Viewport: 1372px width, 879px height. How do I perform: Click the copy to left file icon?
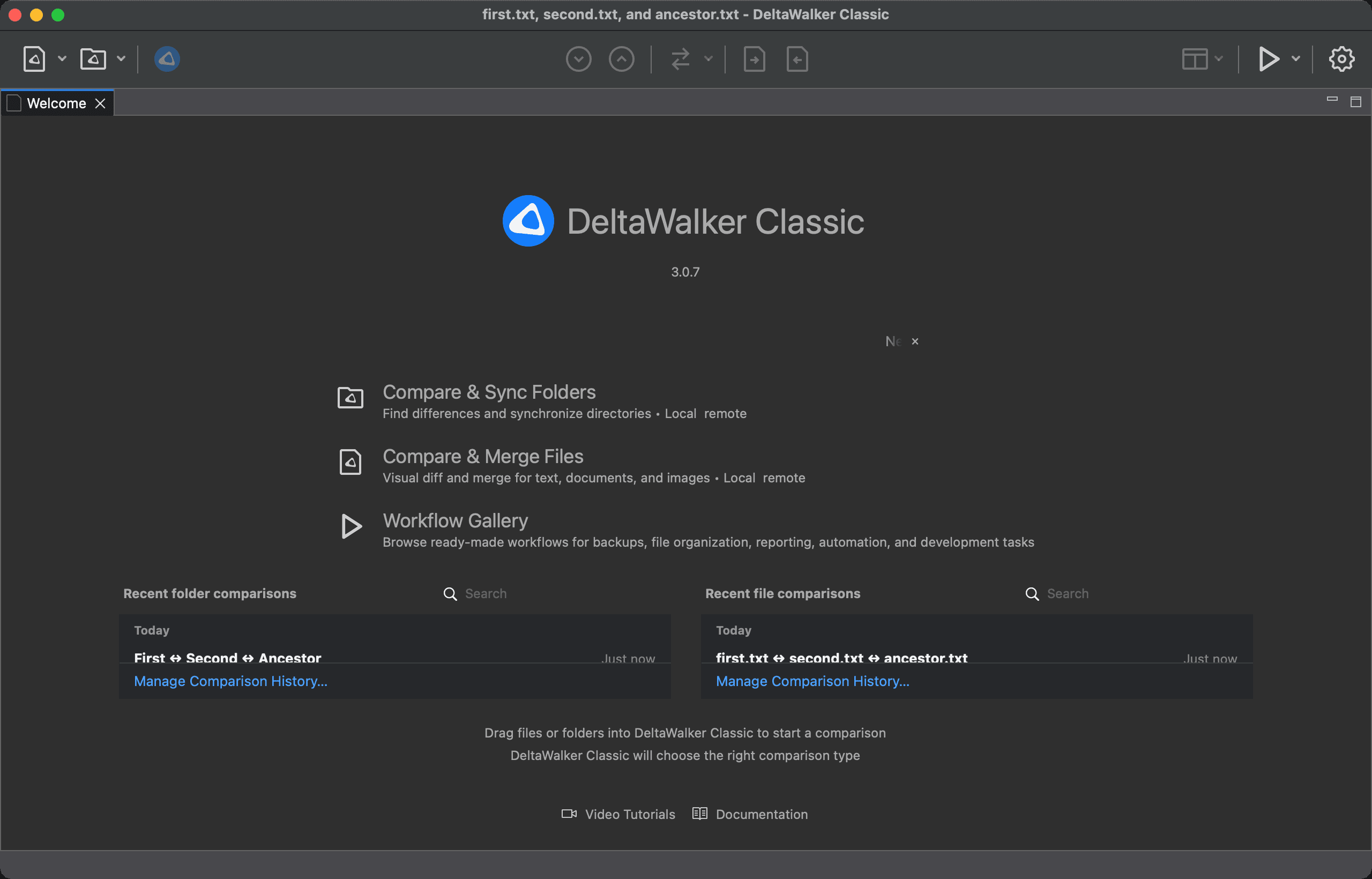pyautogui.click(x=797, y=59)
